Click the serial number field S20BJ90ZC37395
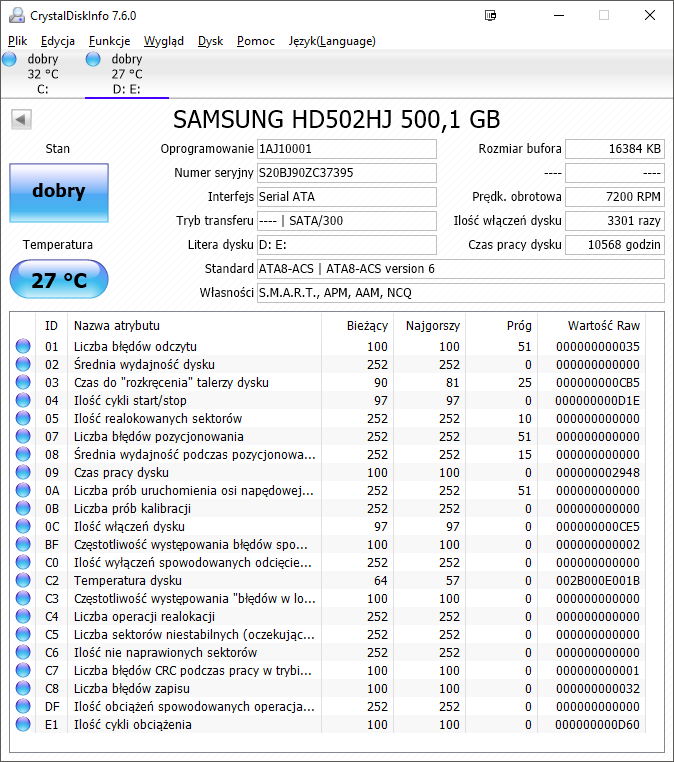This screenshot has height=762, width=674. [346, 173]
